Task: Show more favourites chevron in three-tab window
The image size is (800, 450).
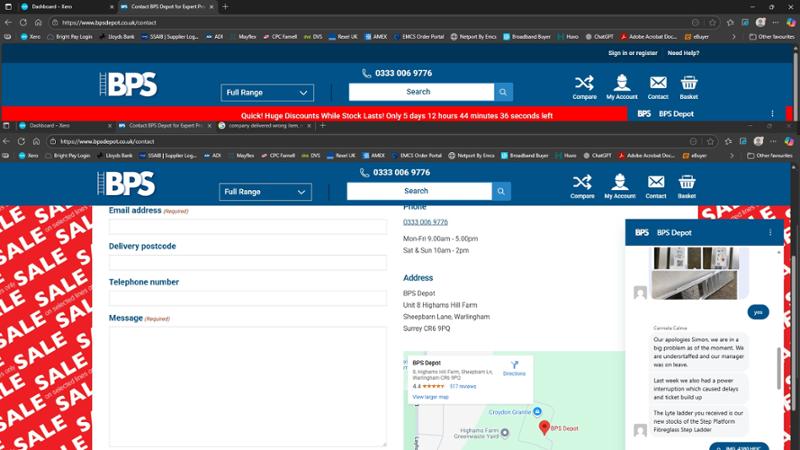Action: click(x=732, y=156)
